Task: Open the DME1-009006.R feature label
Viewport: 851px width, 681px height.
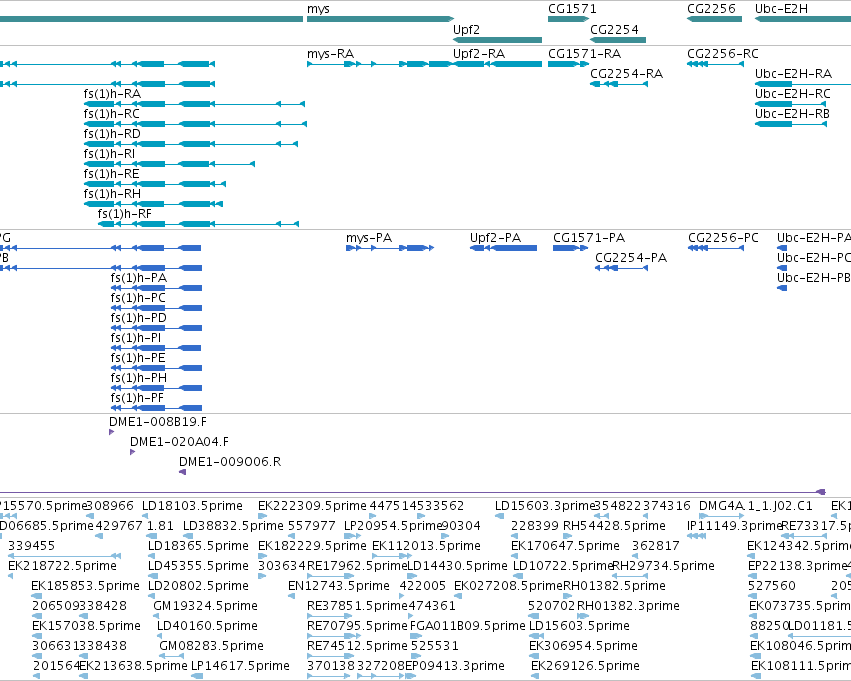Action: point(230,462)
